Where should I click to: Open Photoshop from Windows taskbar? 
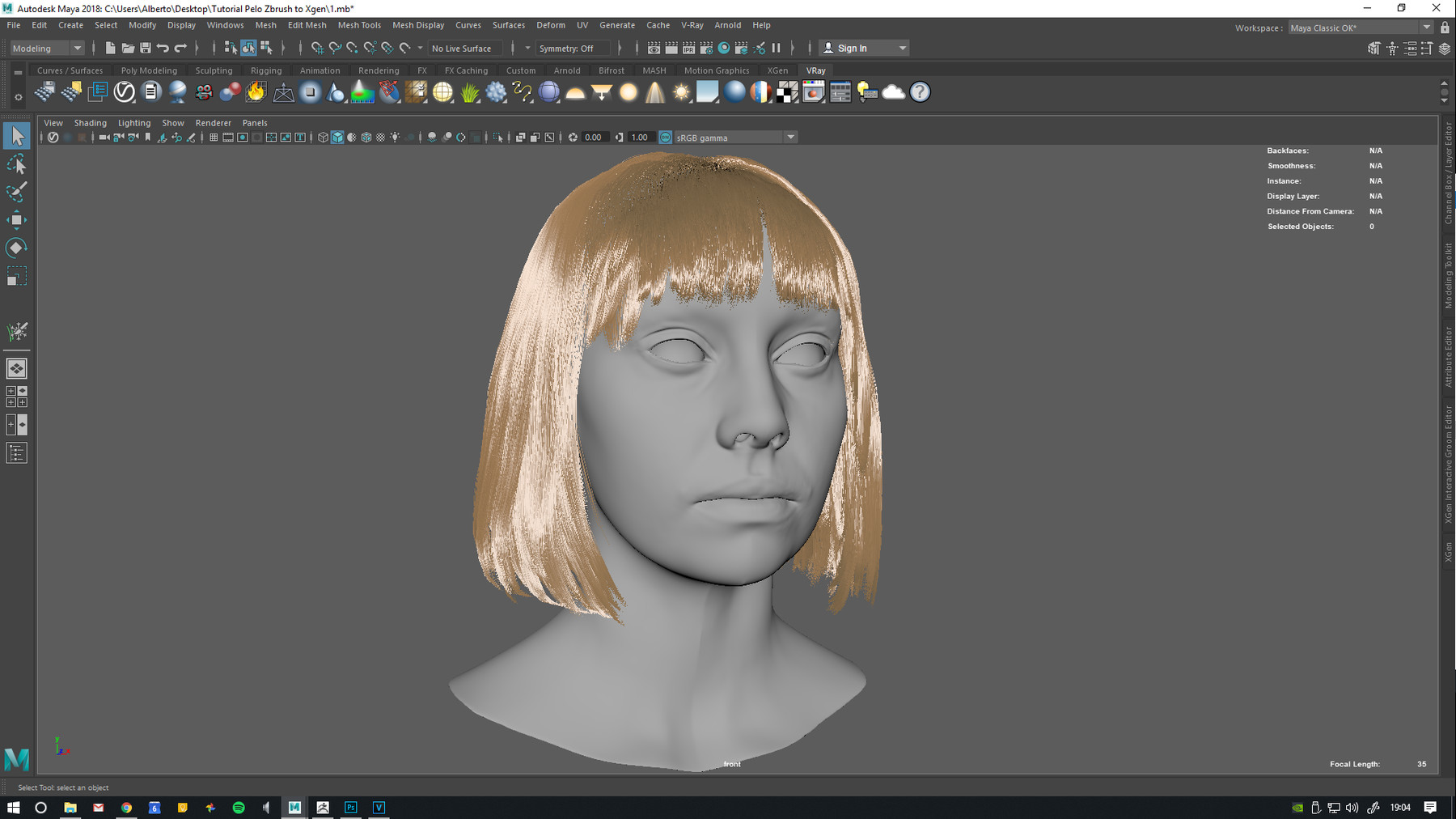(x=350, y=808)
